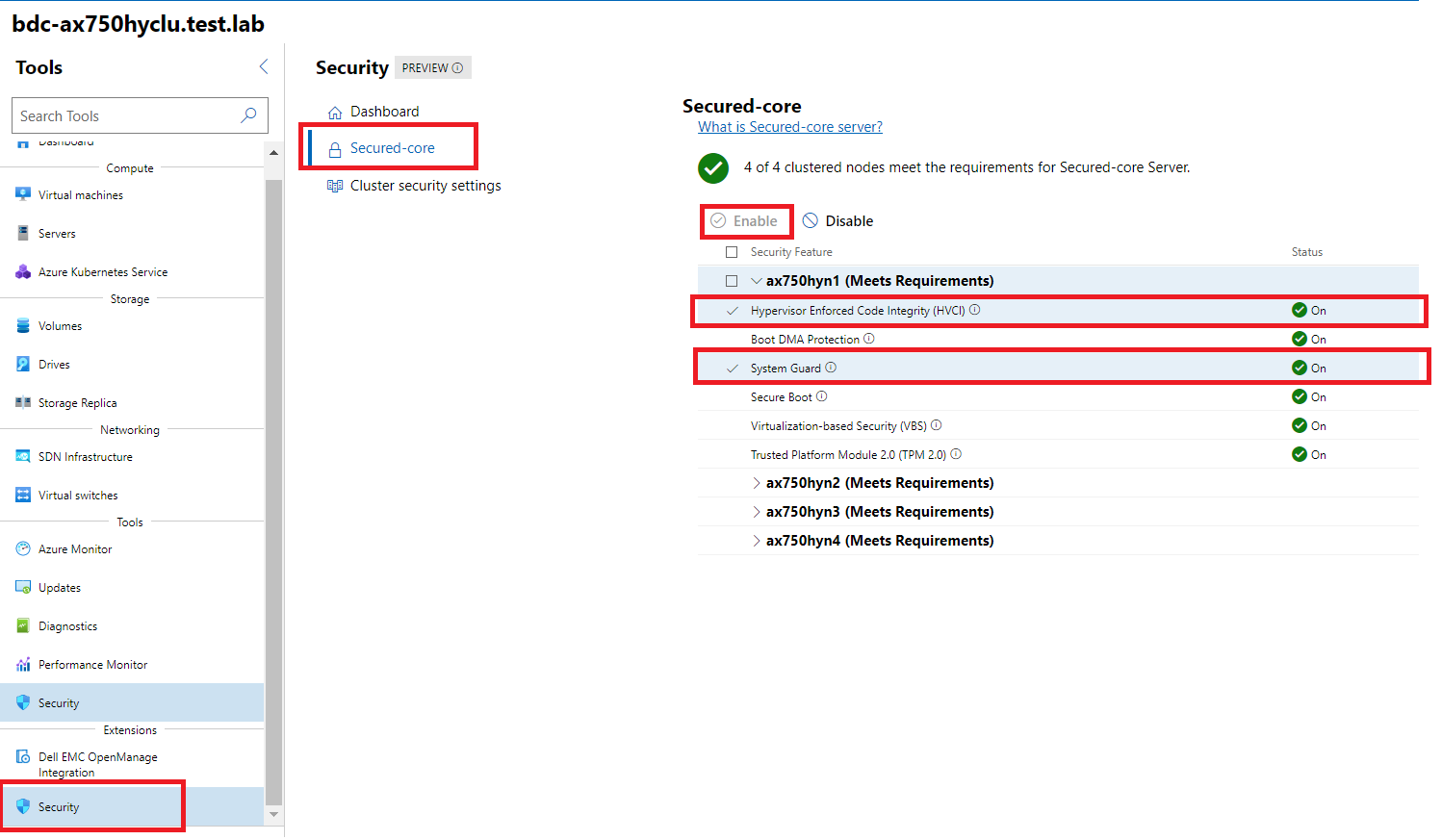Show info for Hypervisor Enforced Code Integrity
The image size is (1442, 840).
pos(975,310)
